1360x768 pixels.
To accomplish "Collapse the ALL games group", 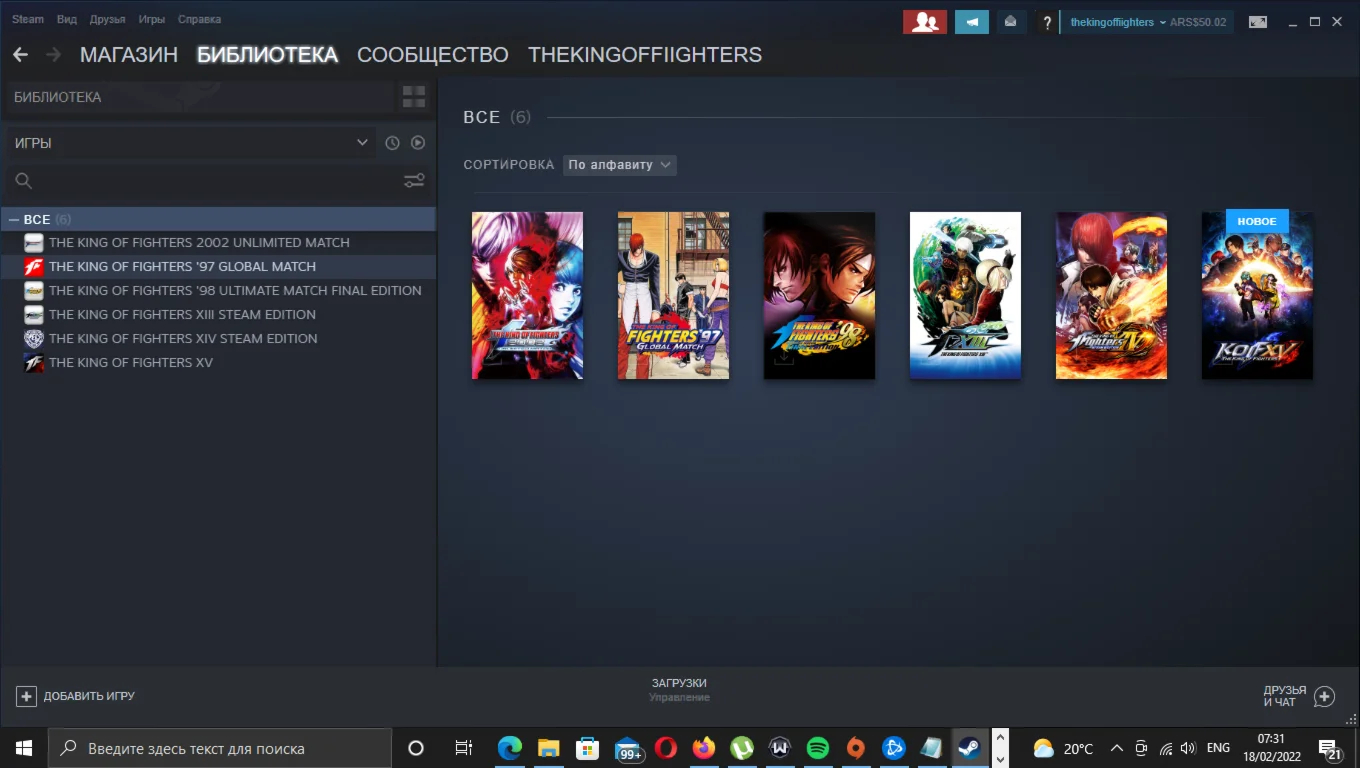I will click(14, 219).
